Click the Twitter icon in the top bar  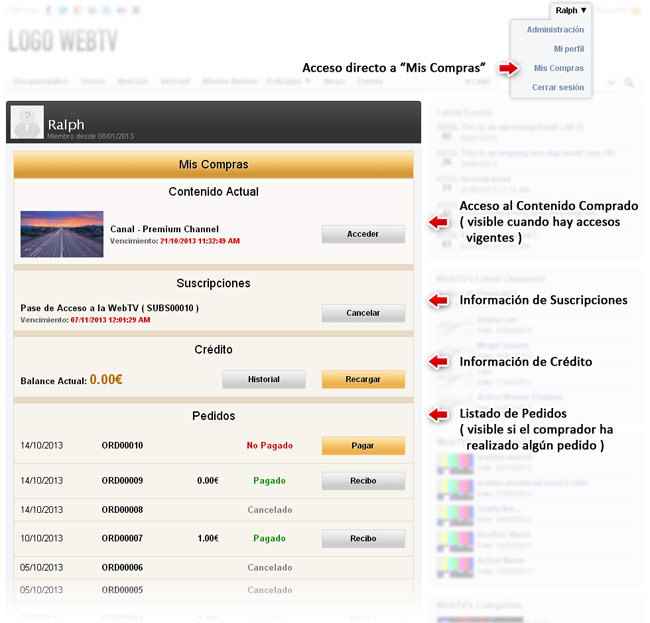63,10
